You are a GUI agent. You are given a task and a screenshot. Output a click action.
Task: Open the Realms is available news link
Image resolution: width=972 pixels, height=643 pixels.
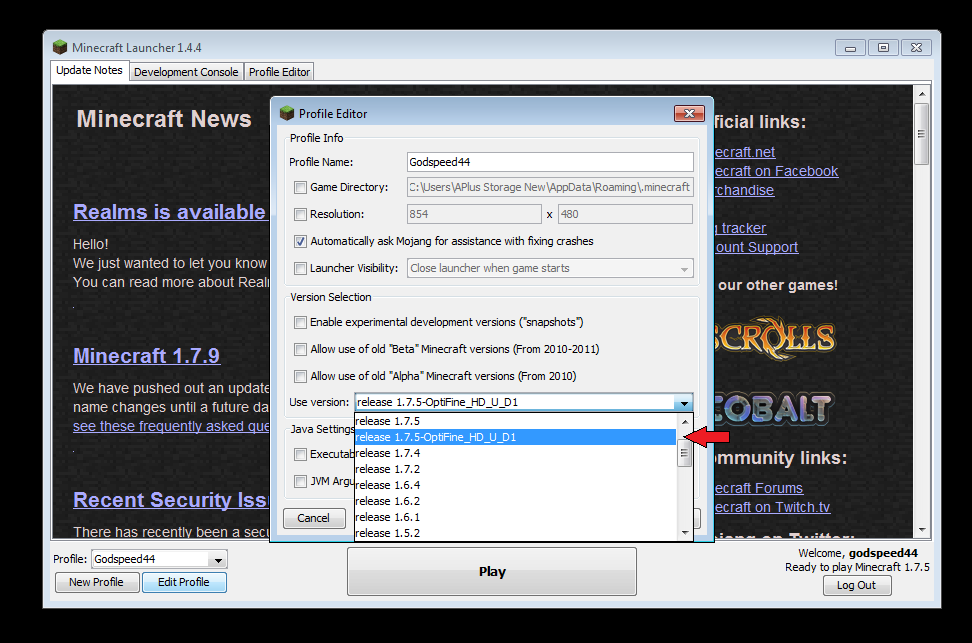coord(170,212)
